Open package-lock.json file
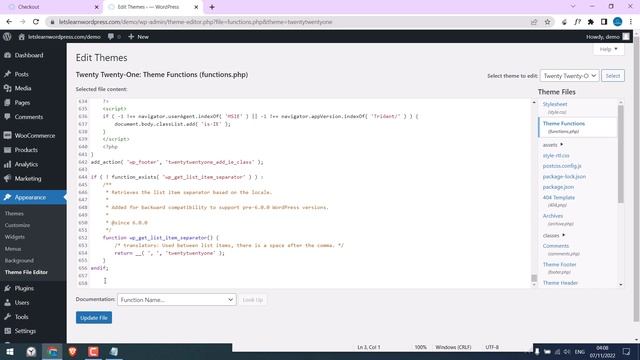Viewport: 640px width, 360px height. click(564, 177)
